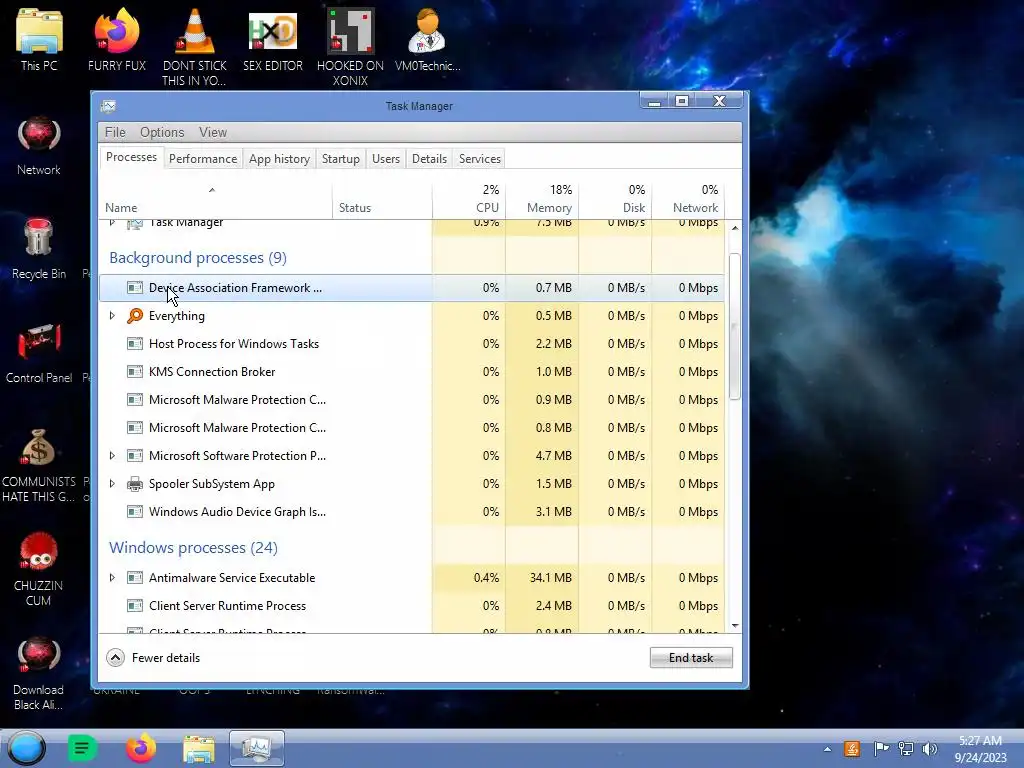Select the Download Black Ali icon
1024x768 pixels.
tap(39, 674)
